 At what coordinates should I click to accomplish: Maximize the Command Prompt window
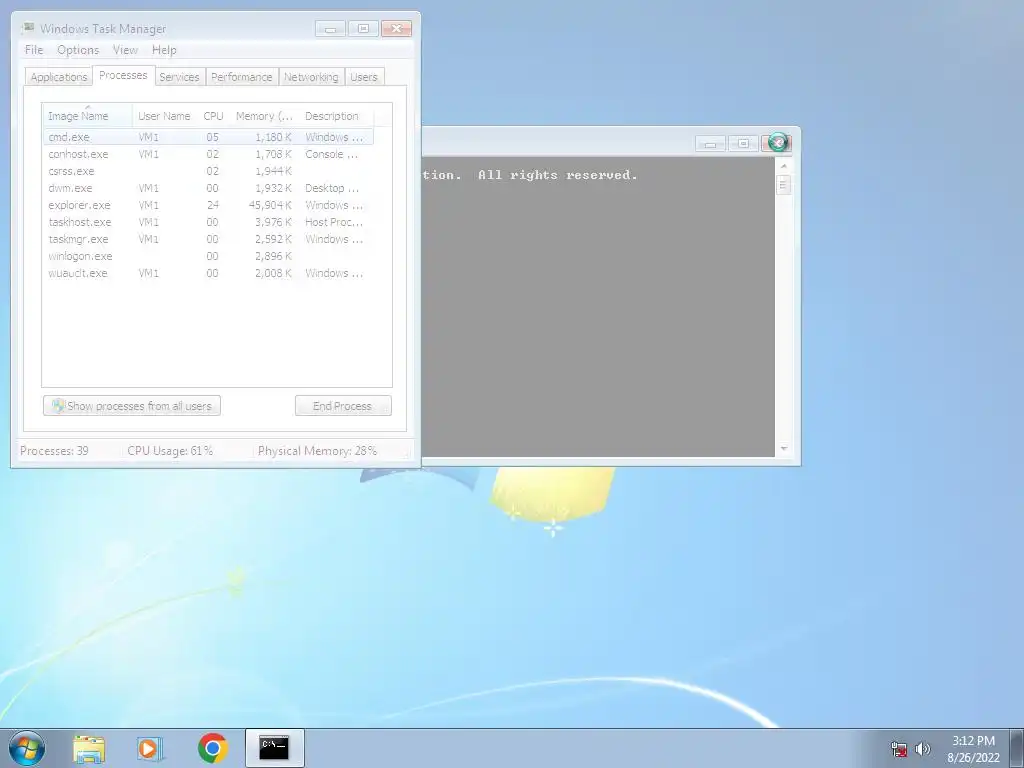point(743,144)
